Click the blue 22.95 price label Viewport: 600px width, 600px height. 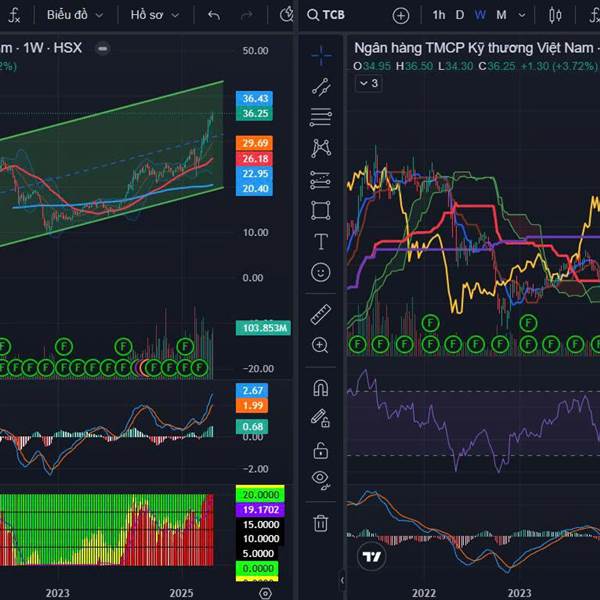click(x=254, y=173)
